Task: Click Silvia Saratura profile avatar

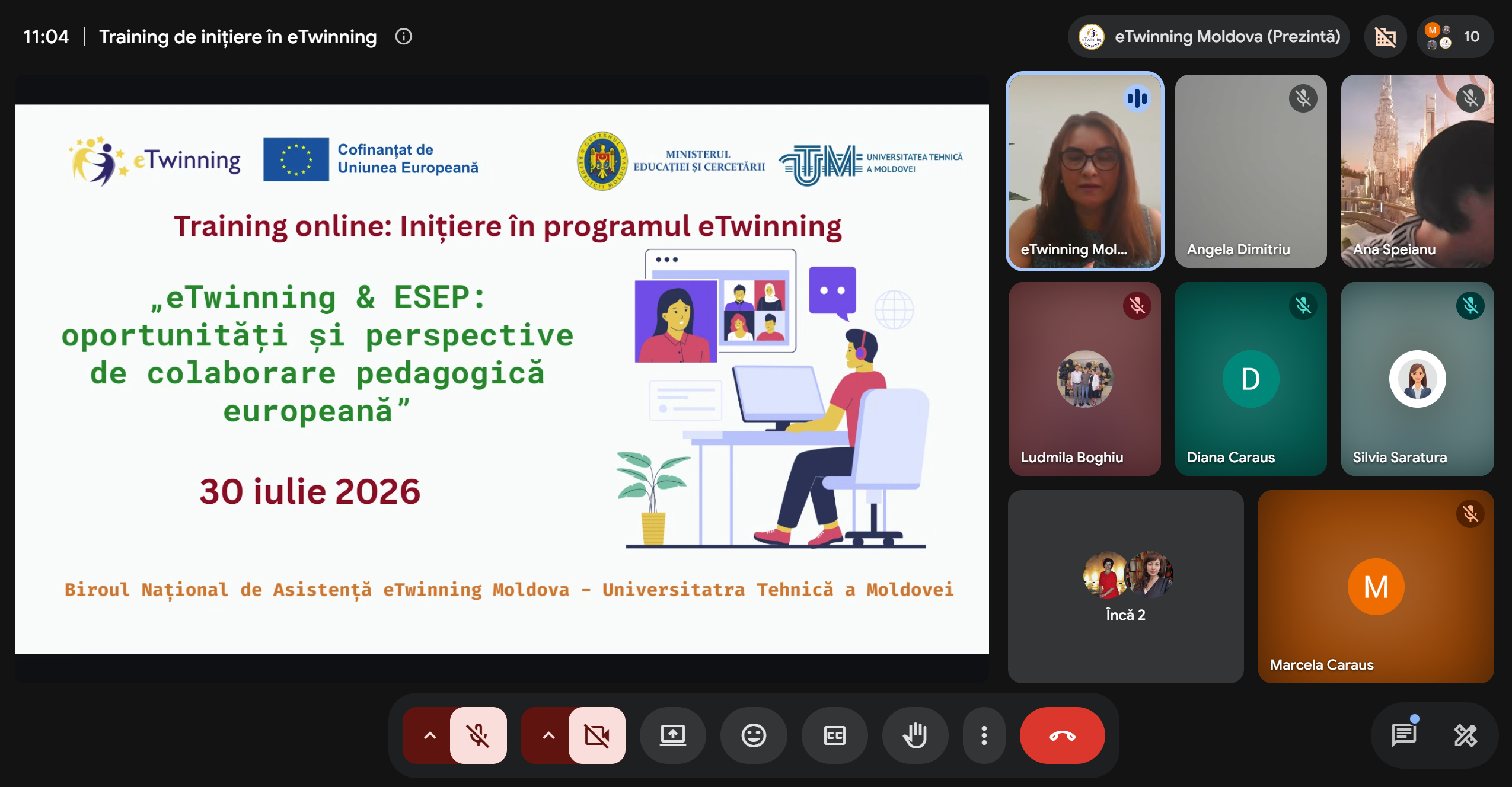Action: click(x=1417, y=379)
